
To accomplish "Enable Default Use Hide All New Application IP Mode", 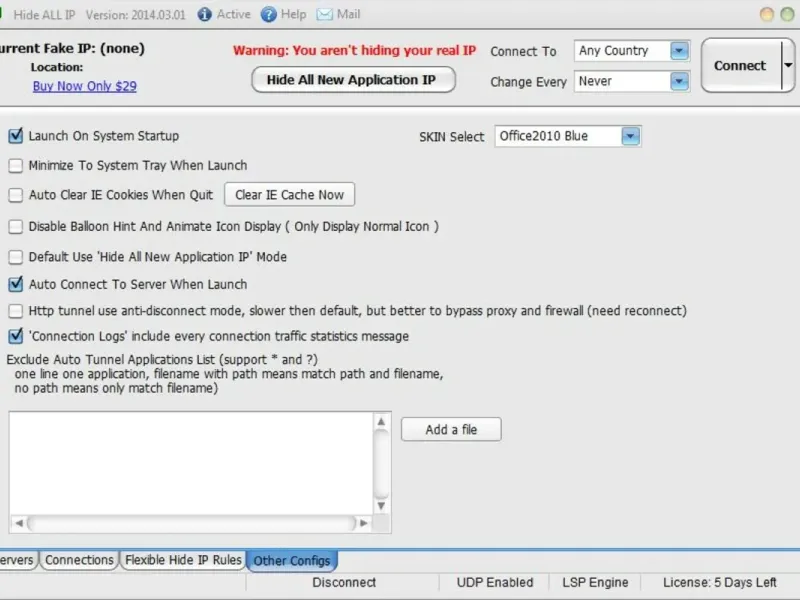I will click(16, 257).
